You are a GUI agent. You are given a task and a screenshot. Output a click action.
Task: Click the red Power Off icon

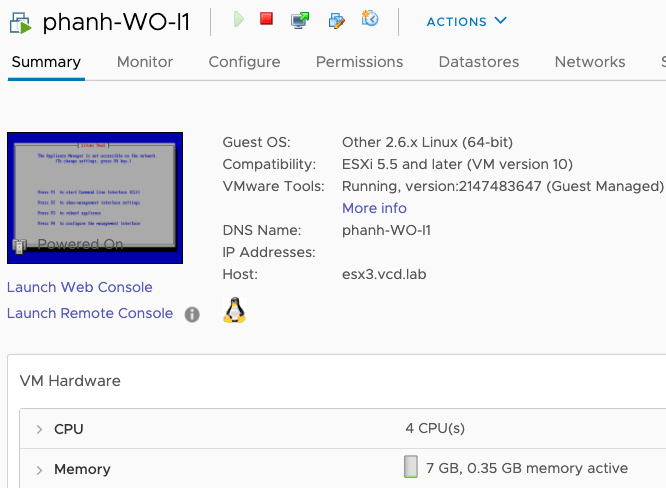pyautogui.click(x=266, y=19)
